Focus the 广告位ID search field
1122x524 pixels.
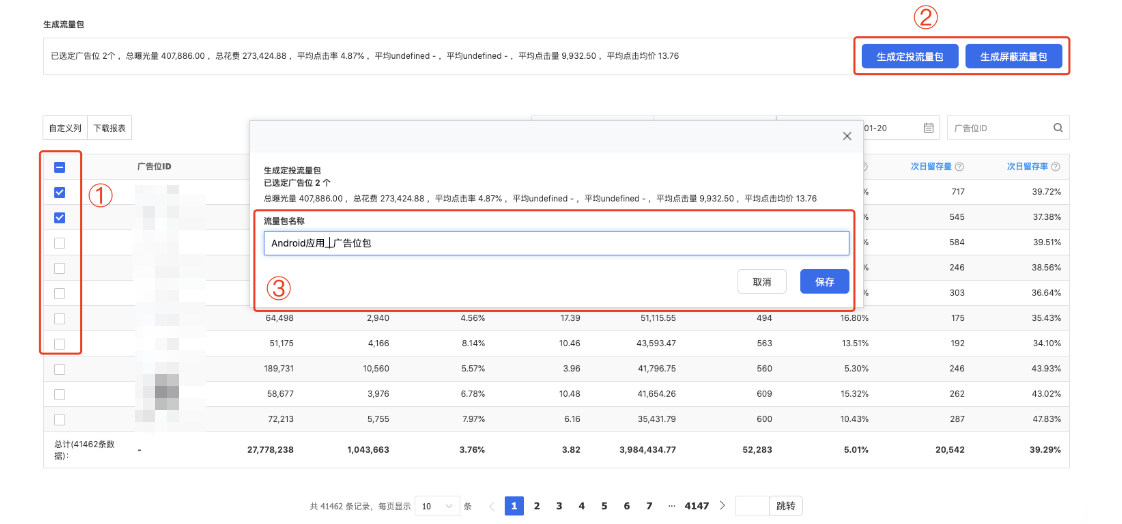coord(1008,128)
